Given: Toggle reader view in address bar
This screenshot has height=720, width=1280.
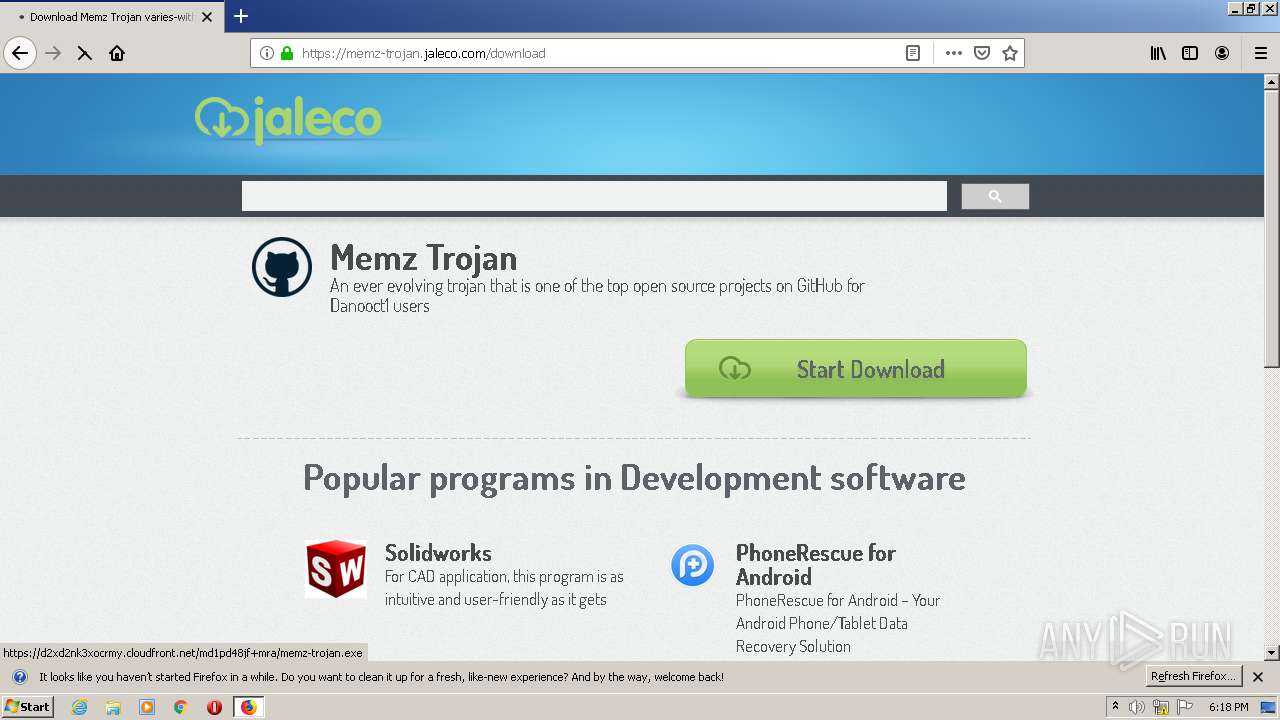Looking at the screenshot, I should point(913,53).
